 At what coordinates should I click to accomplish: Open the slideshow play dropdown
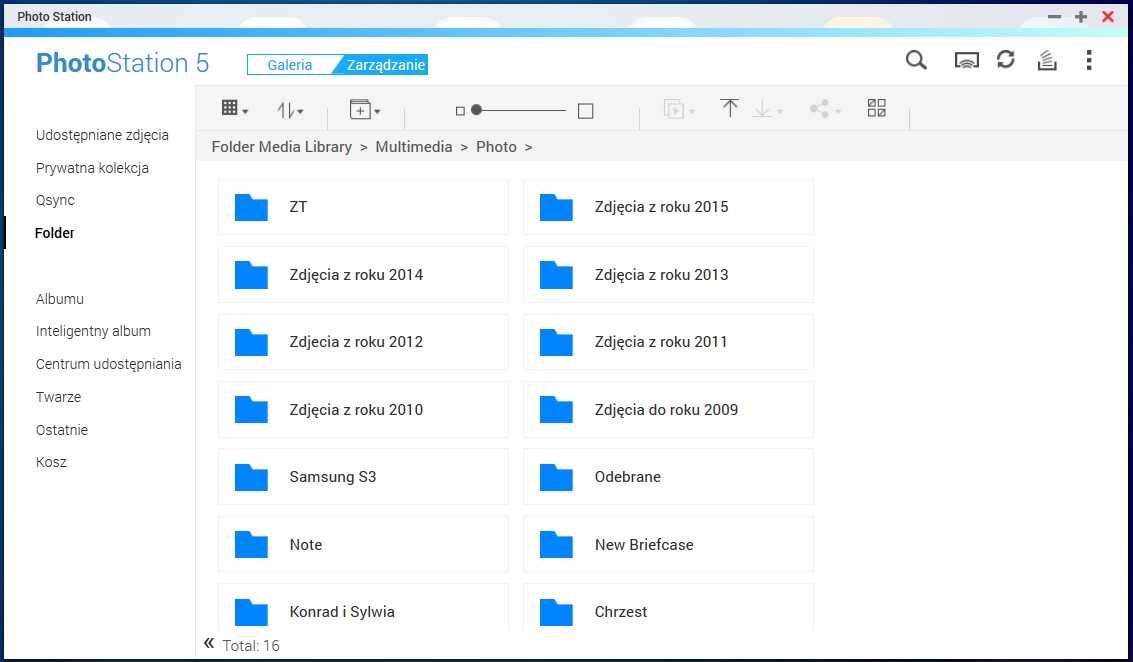(x=679, y=110)
